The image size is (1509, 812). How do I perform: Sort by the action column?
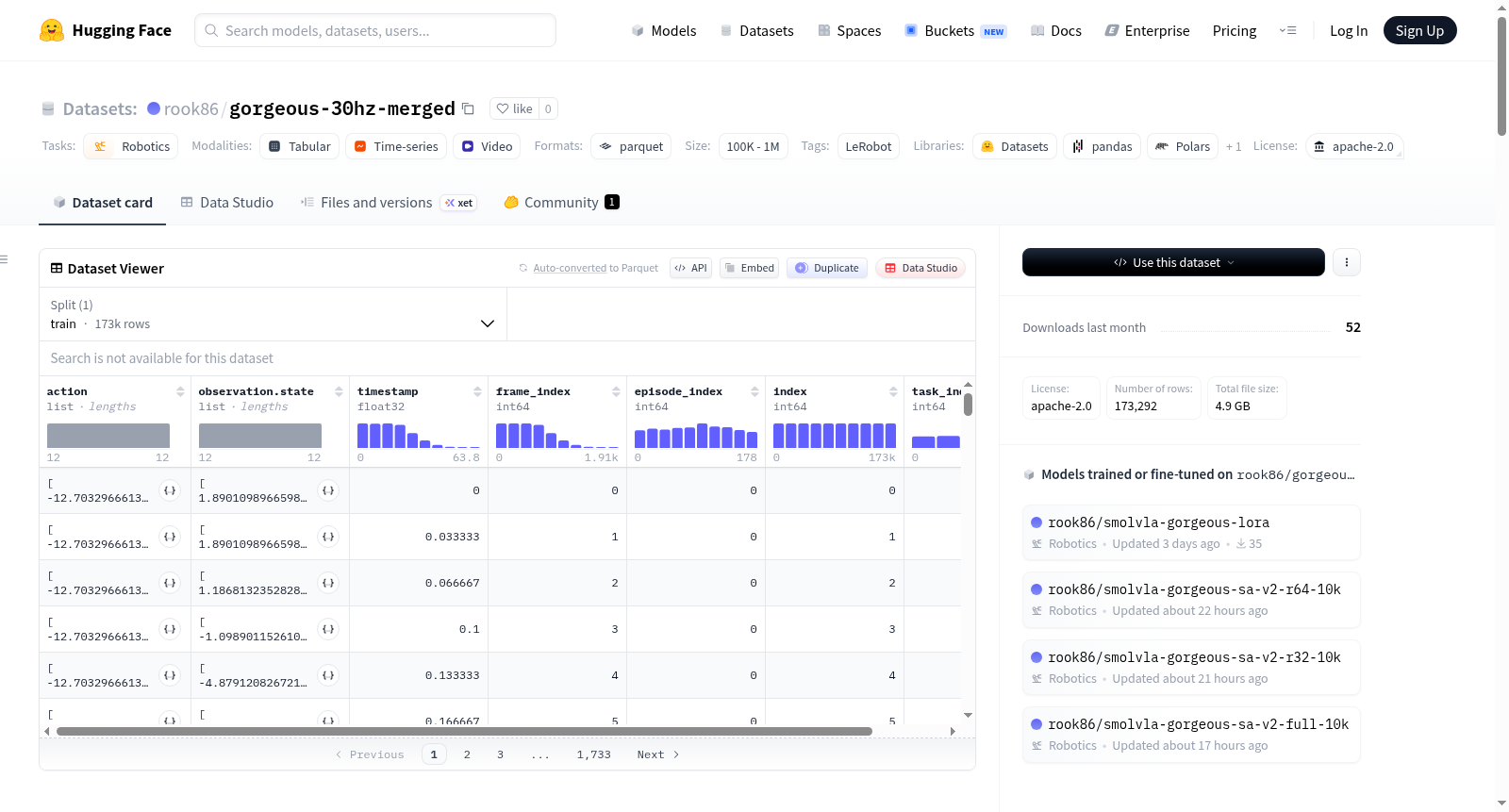[x=180, y=391]
